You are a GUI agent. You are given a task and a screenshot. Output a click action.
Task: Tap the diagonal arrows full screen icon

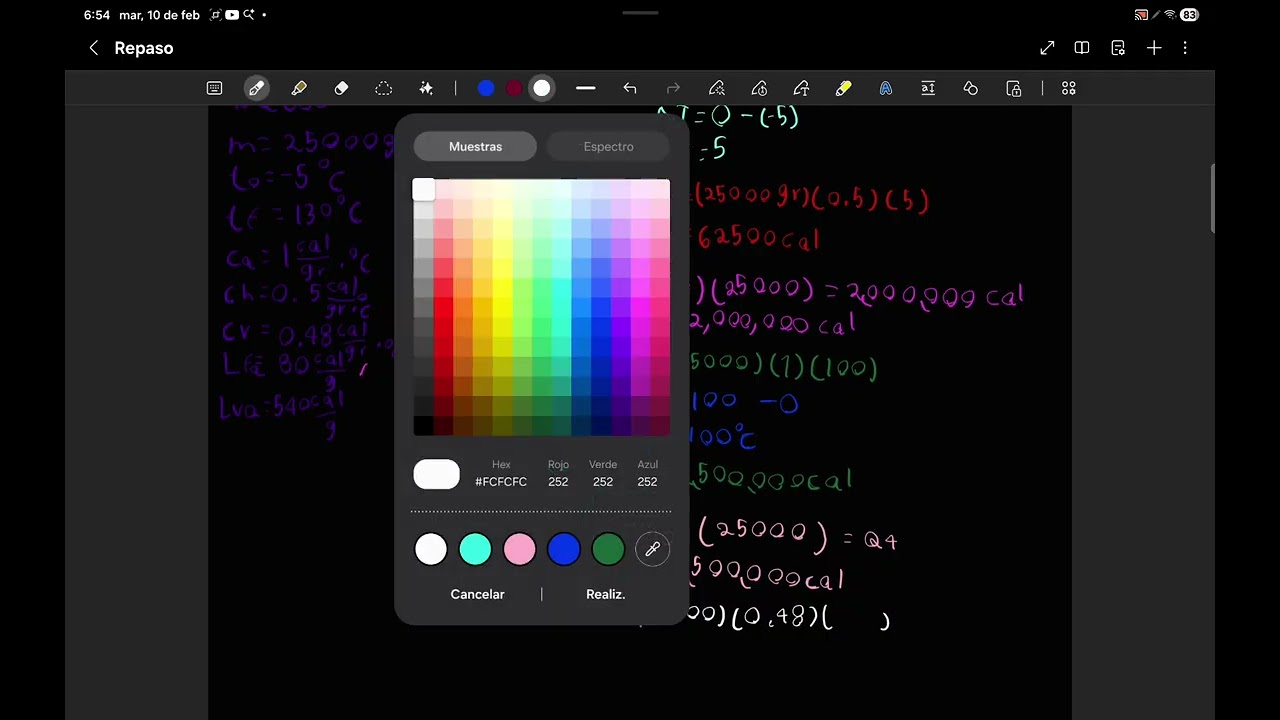click(x=1047, y=48)
